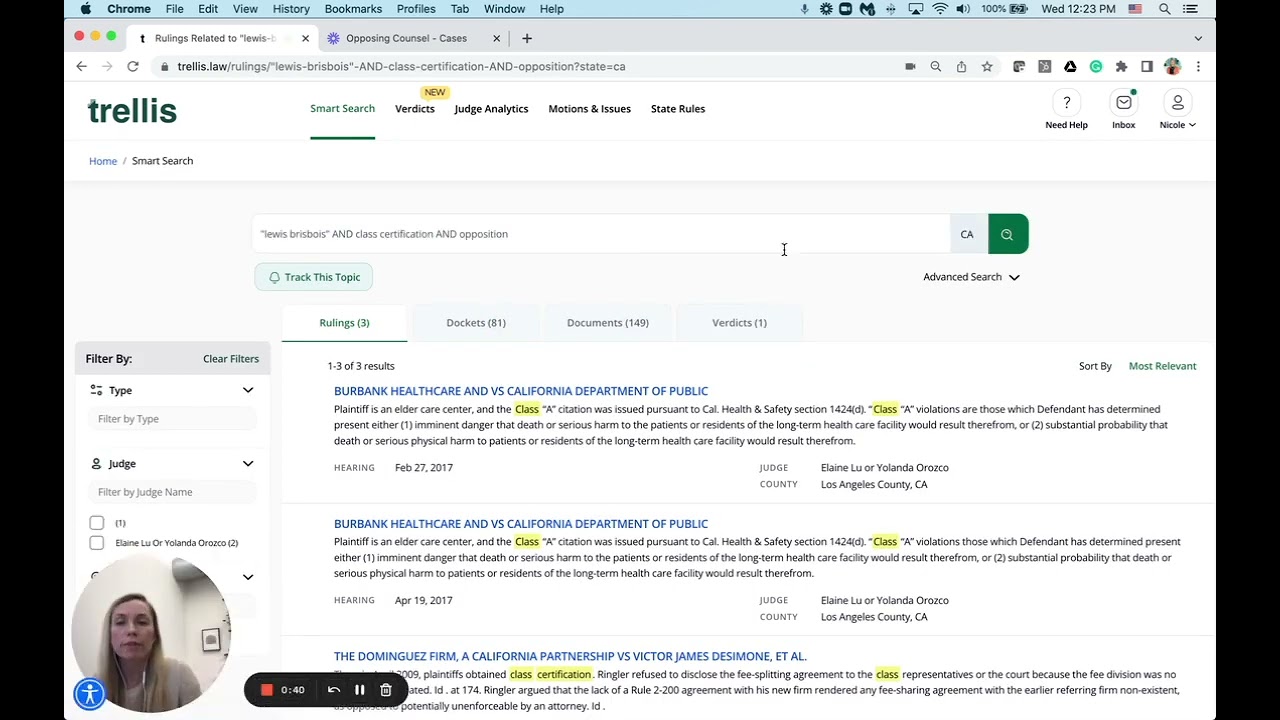Click the share icon in the address bar
Image resolution: width=1280 pixels, height=720 pixels.
(x=961, y=66)
